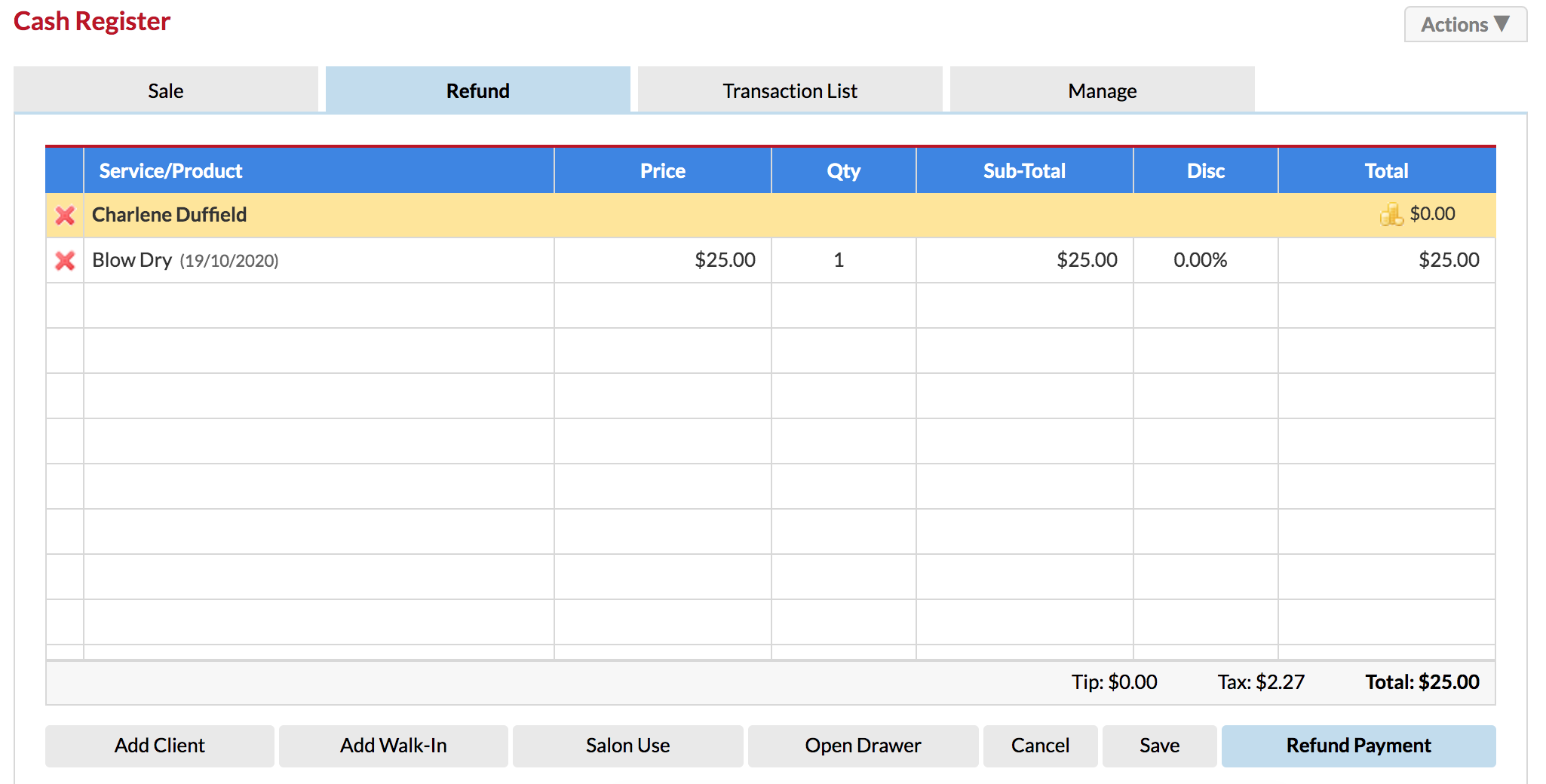Image resolution: width=1546 pixels, height=784 pixels.
Task: Click the Add Client button
Action: point(160,746)
